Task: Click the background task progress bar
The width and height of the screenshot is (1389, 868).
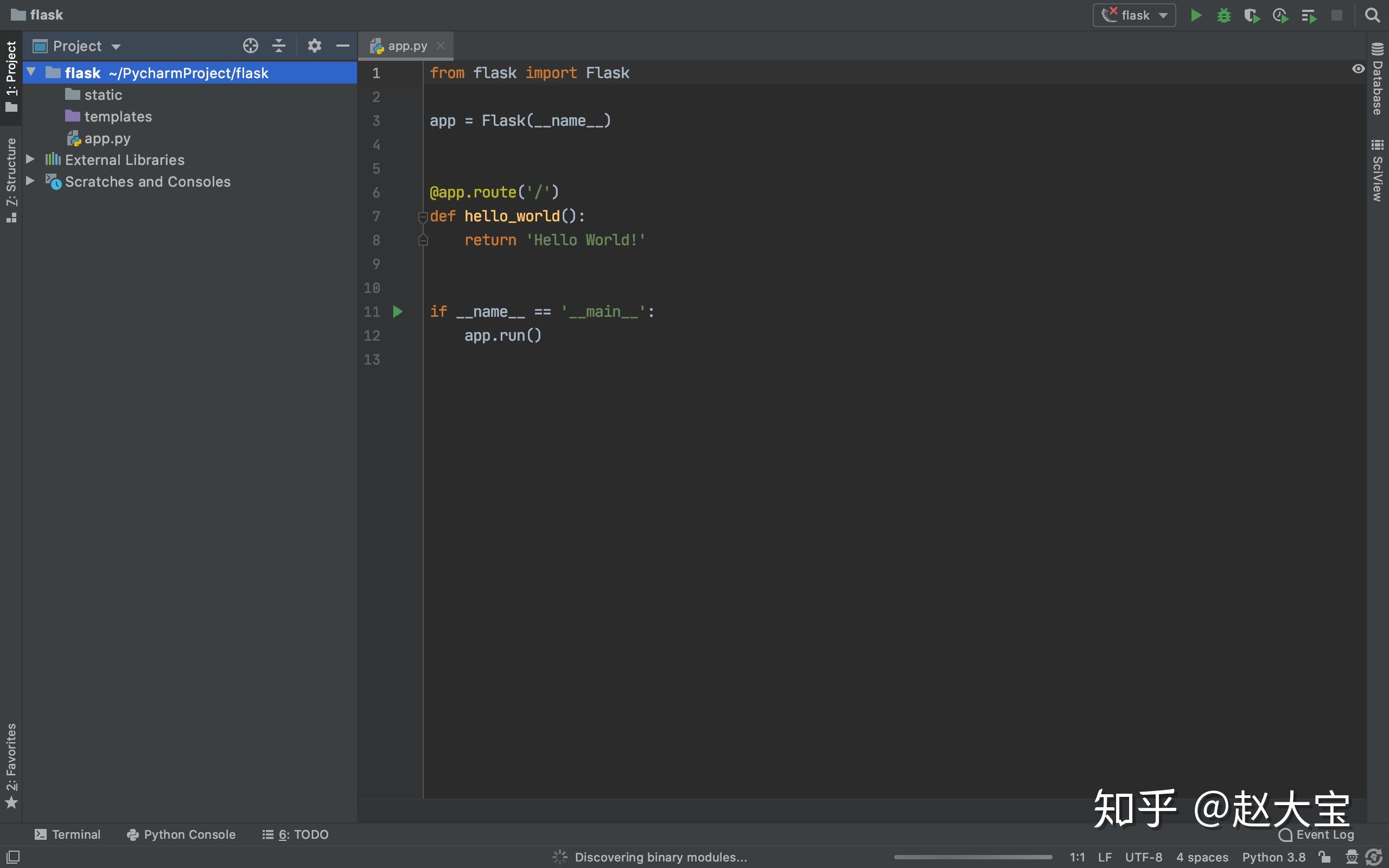Action: tap(973, 857)
